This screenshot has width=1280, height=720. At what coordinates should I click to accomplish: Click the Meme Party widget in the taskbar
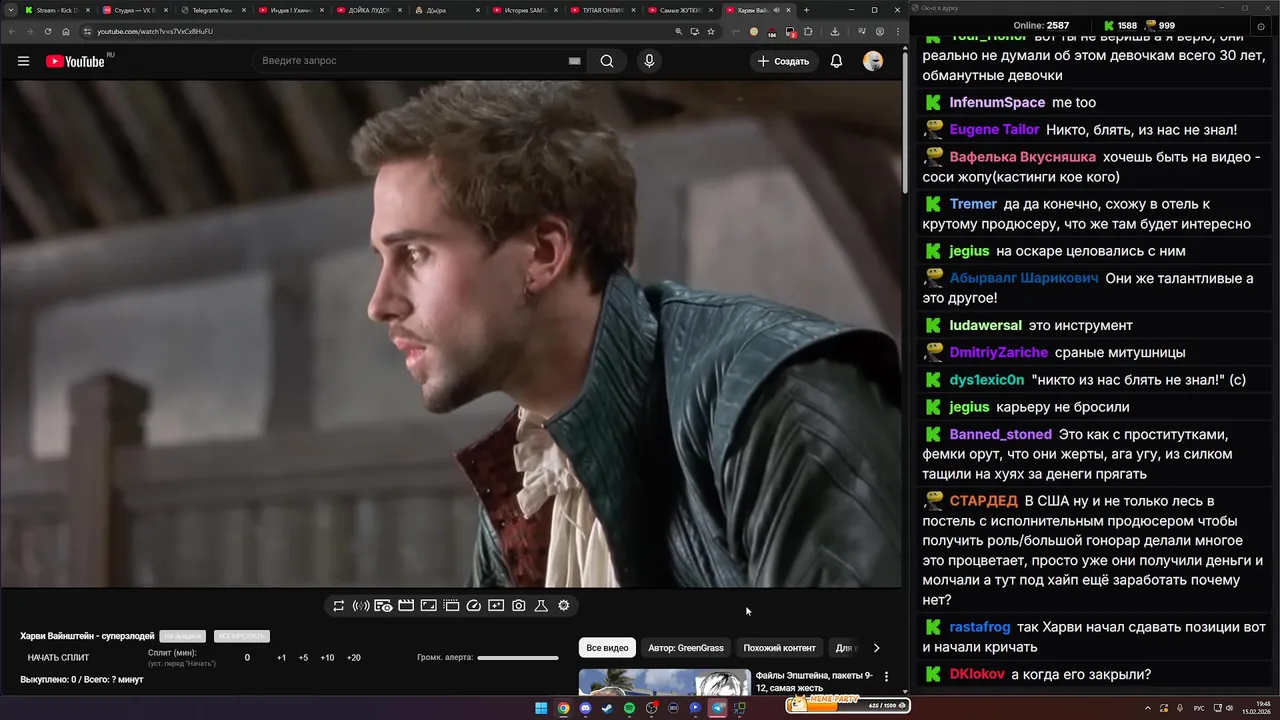(848, 704)
